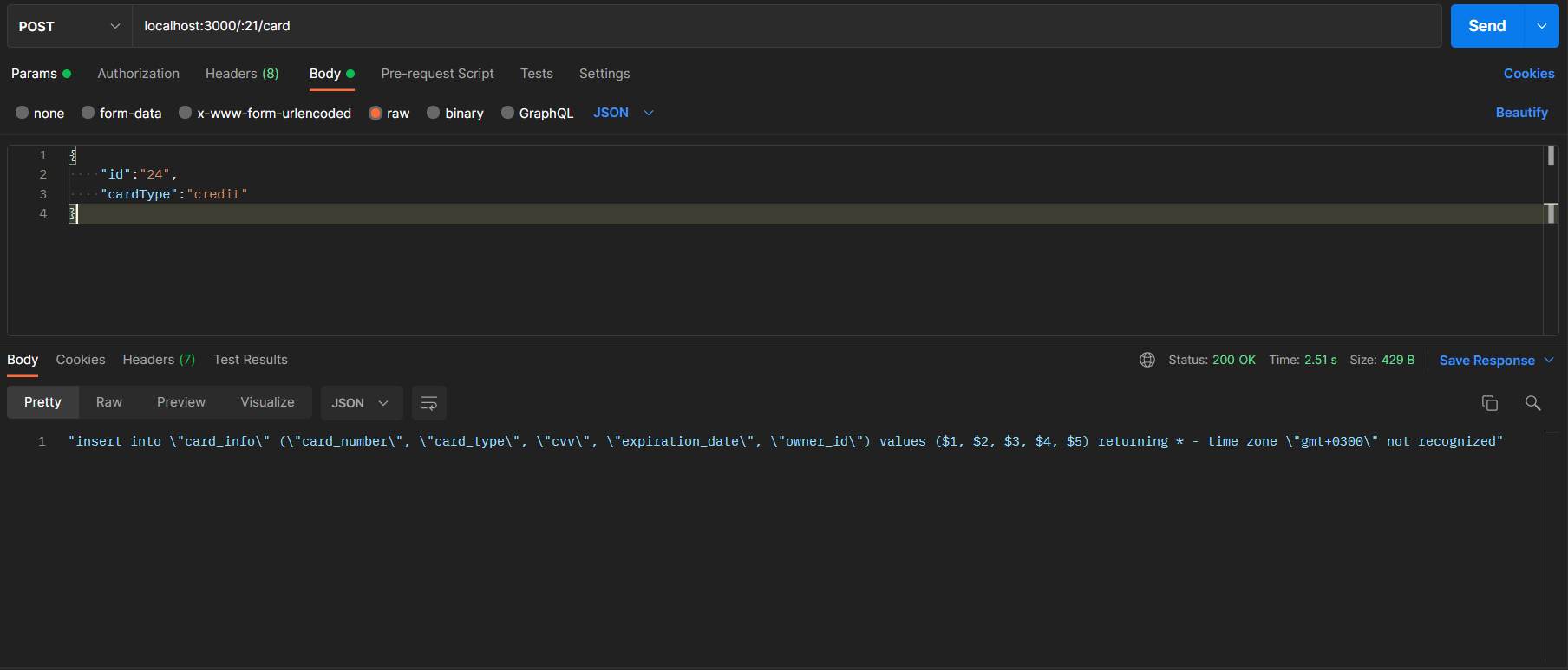The width and height of the screenshot is (1568, 670).
Task: Open the request body JSON format dropdown
Action: (624, 113)
